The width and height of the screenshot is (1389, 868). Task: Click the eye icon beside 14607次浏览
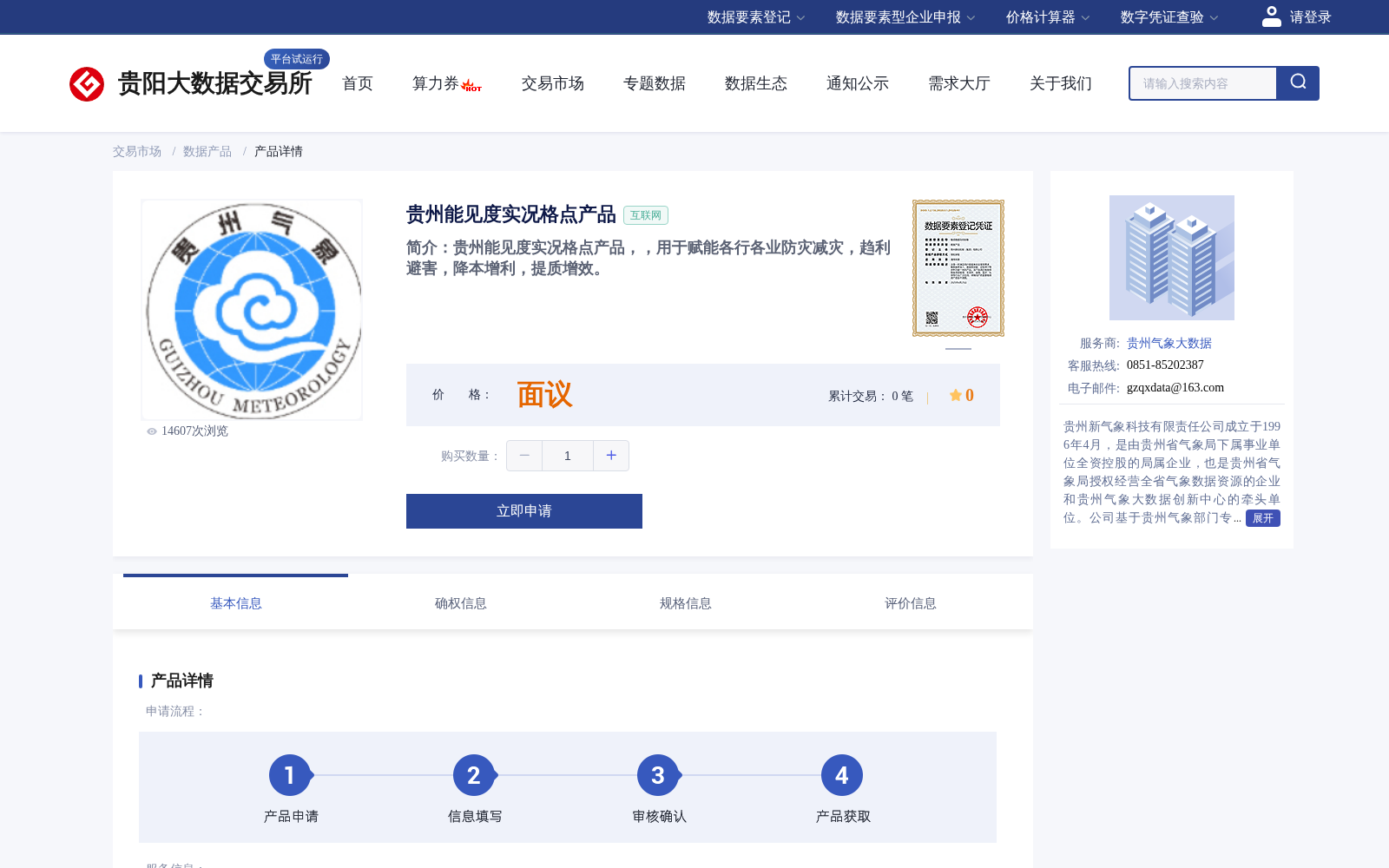tap(152, 431)
